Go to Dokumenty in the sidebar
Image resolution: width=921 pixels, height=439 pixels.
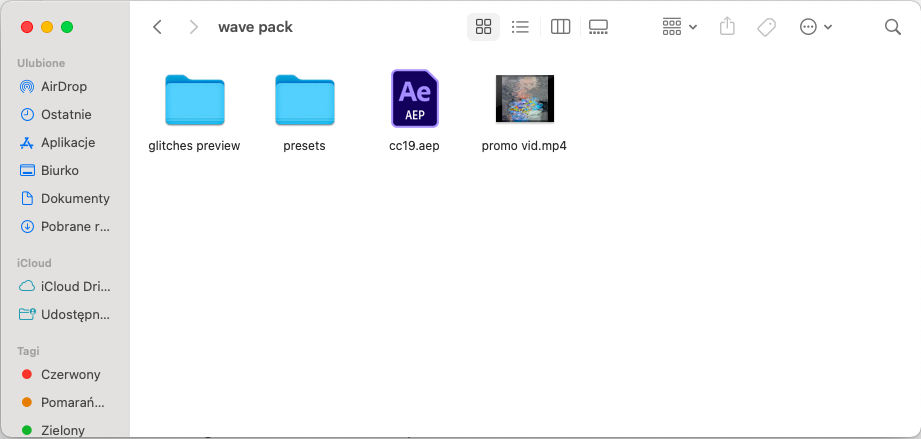[75, 198]
